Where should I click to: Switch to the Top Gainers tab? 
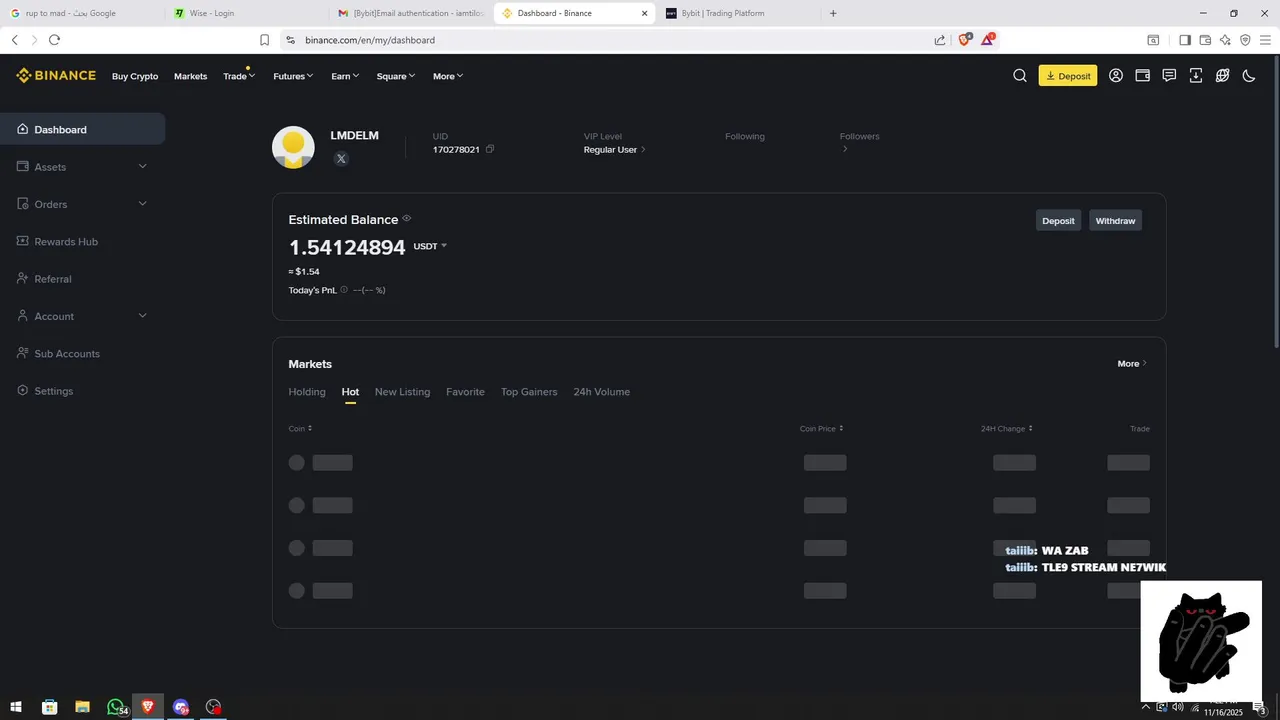tap(529, 392)
